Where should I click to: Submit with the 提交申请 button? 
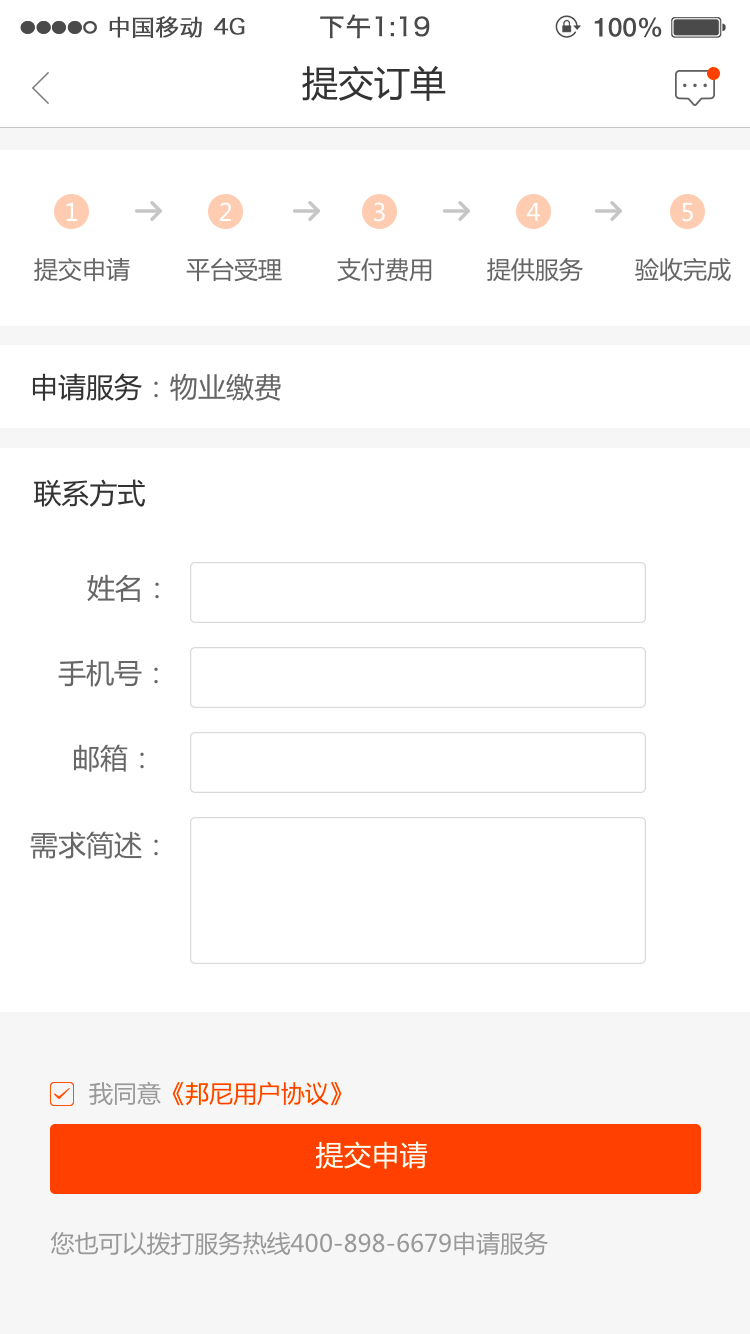[375, 1158]
